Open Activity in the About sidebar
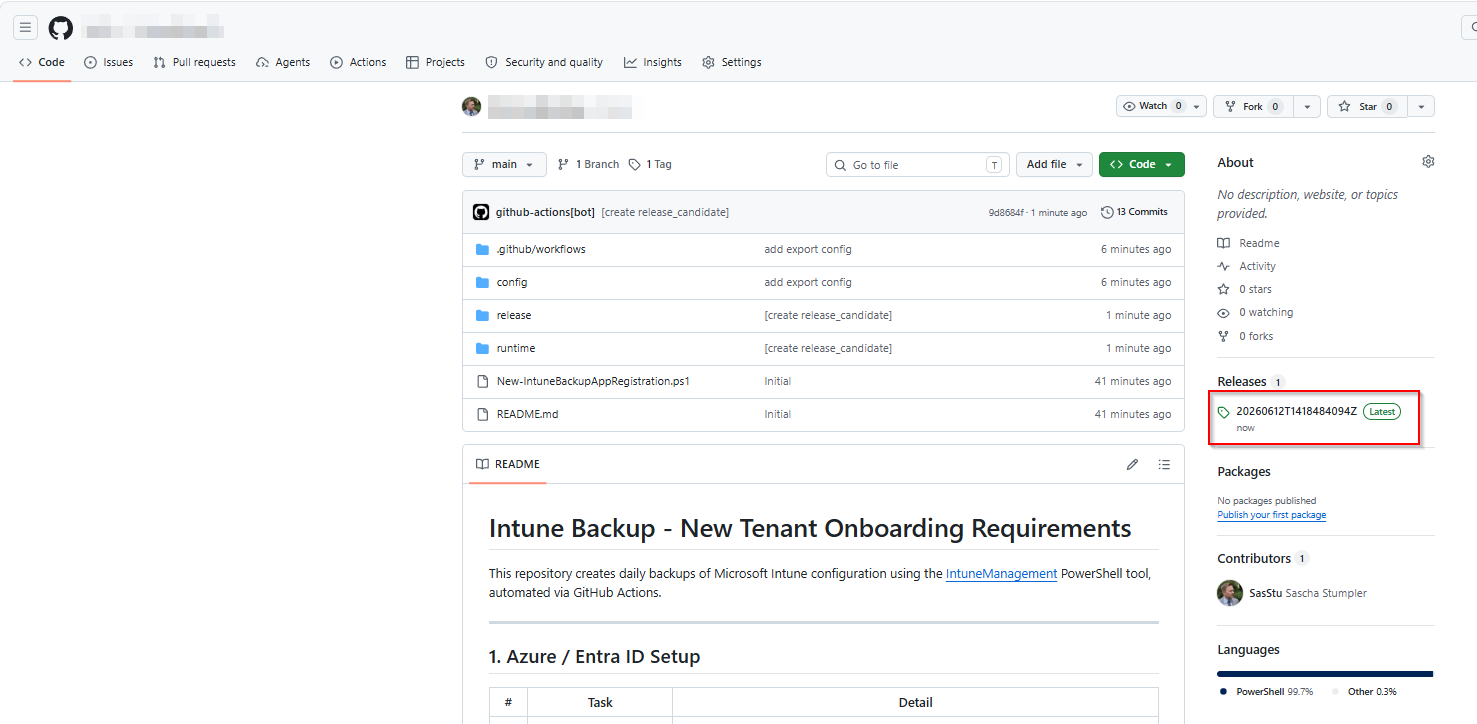1477x724 pixels. coord(1246,266)
